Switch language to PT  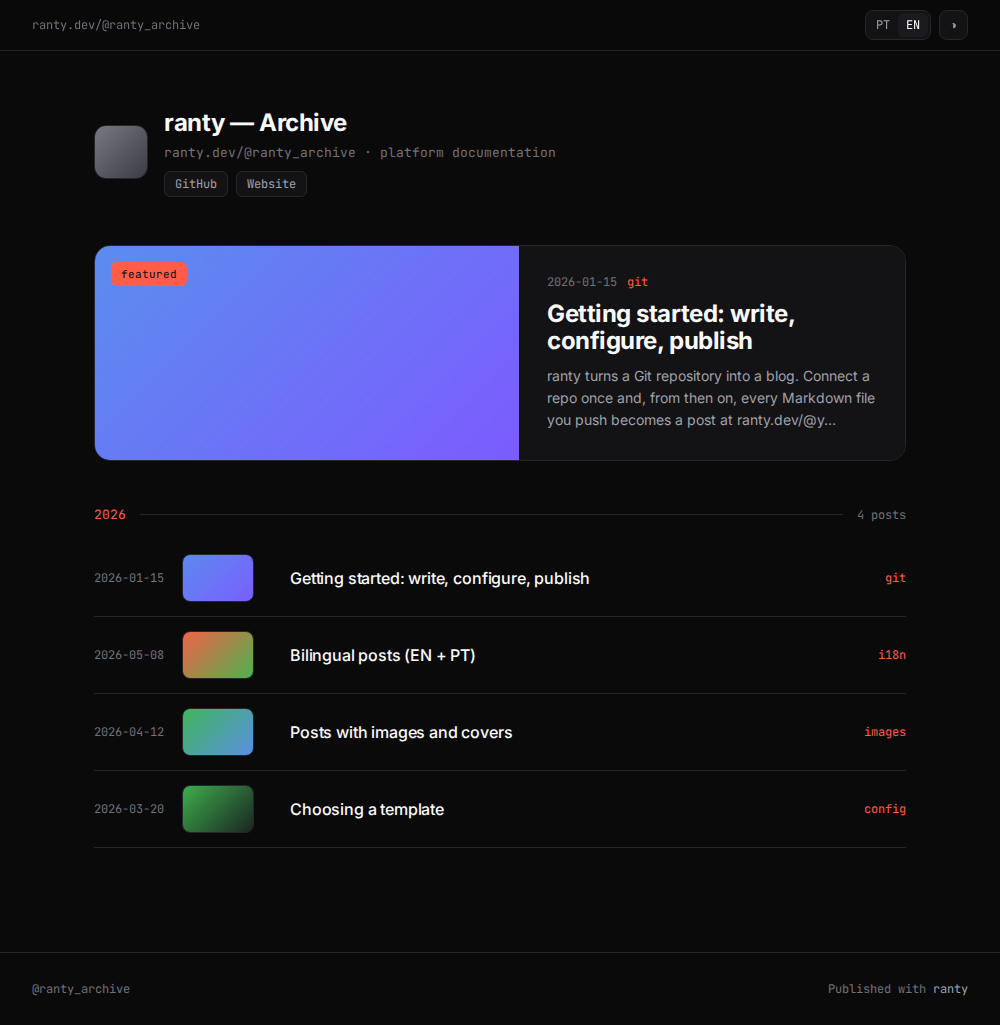tap(882, 25)
